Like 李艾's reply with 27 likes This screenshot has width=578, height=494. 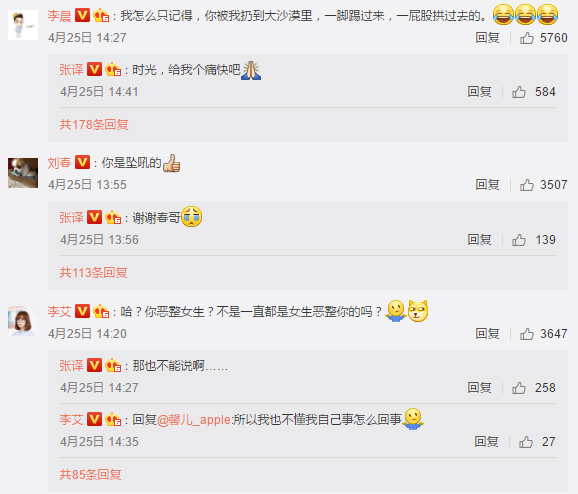(526, 442)
